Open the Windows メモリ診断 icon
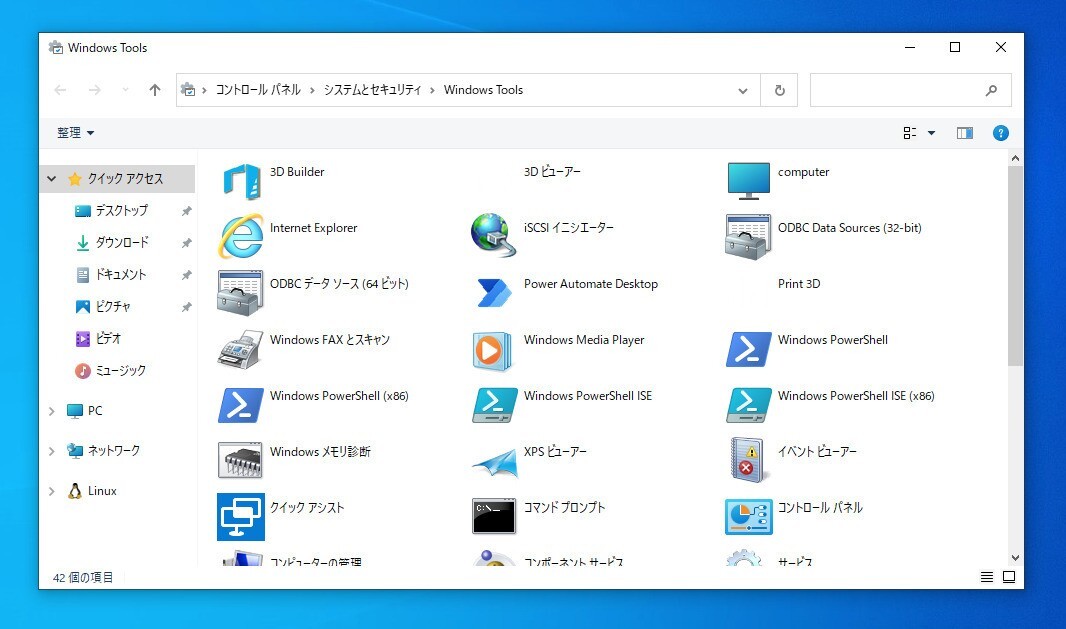This screenshot has height=629, width=1066. pos(241,460)
